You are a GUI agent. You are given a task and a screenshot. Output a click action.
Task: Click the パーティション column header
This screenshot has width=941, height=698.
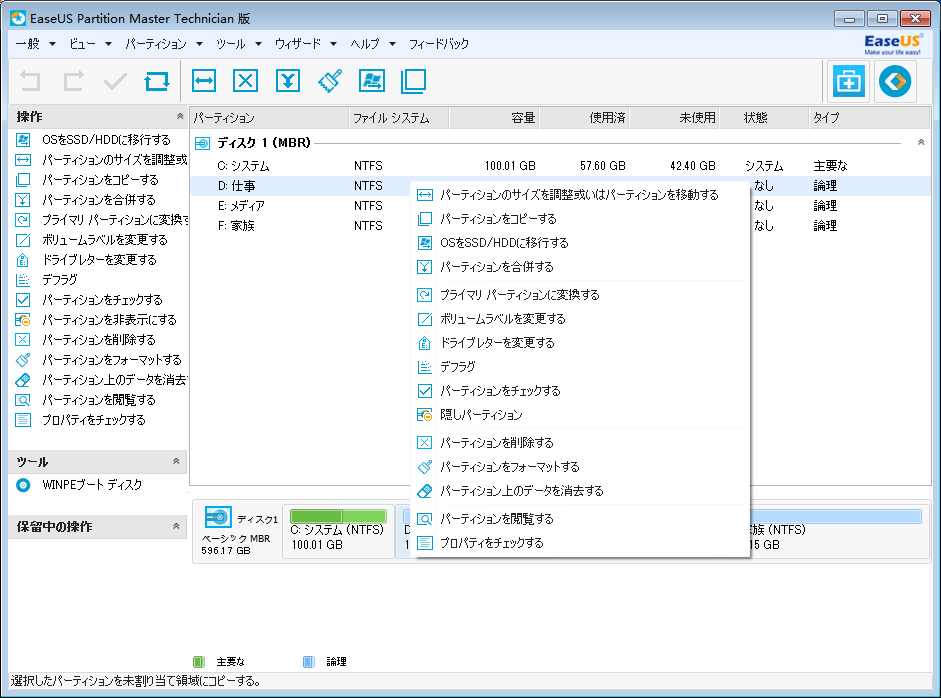click(269, 118)
